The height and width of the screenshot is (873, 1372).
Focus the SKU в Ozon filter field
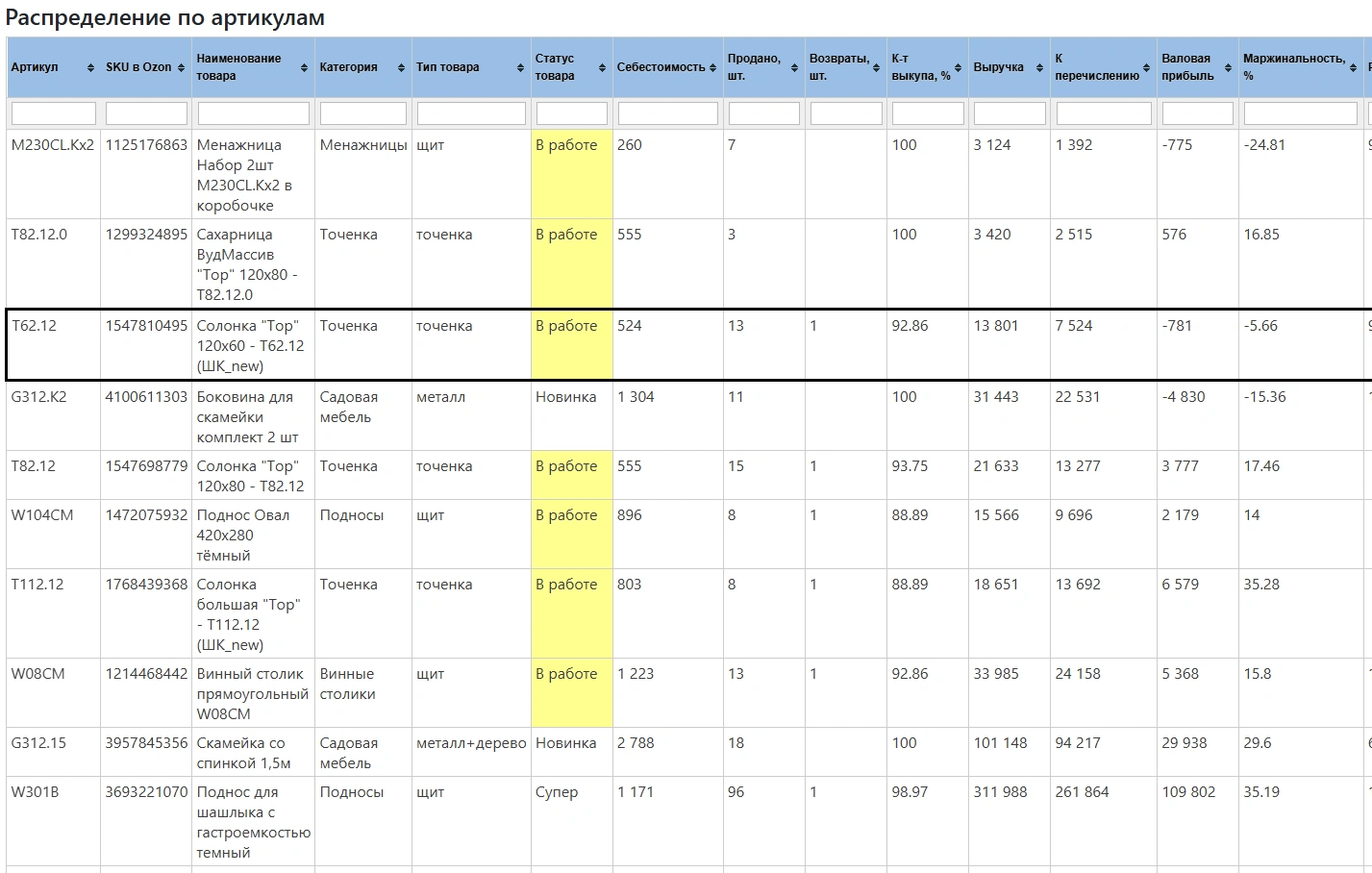(x=146, y=113)
